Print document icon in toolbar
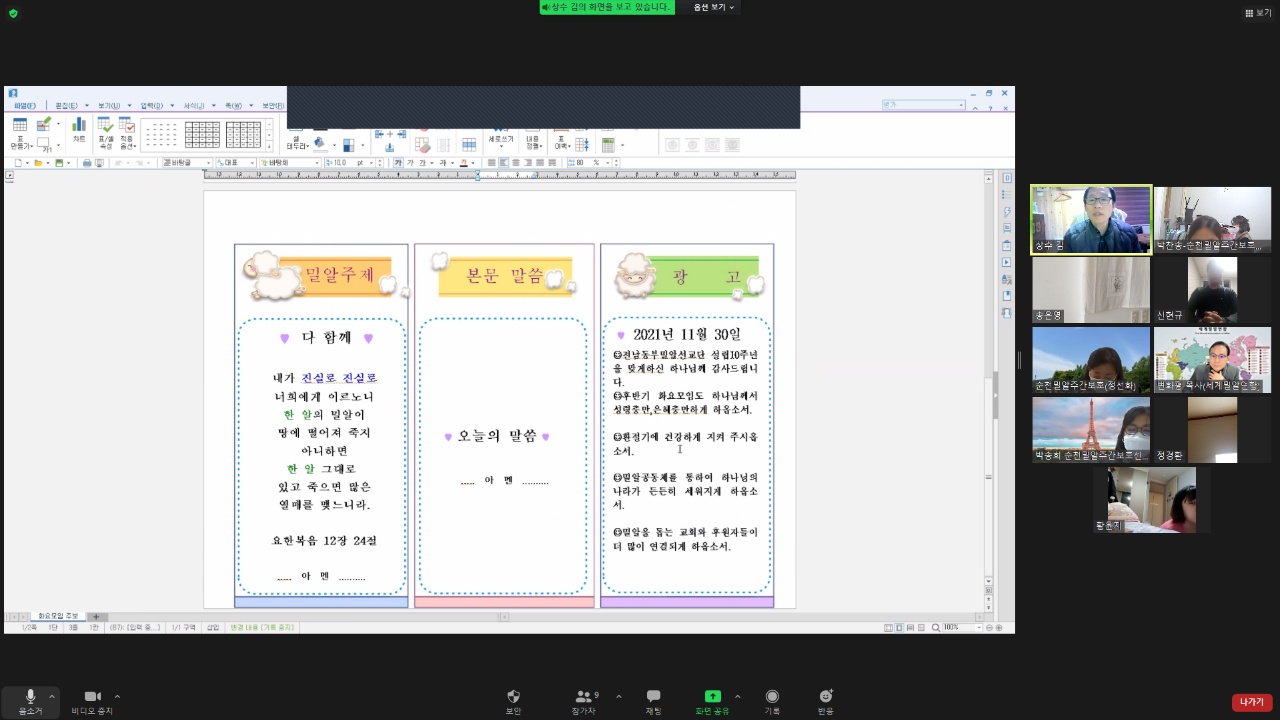Viewport: 1280px width, 720px height. [x=87, y=162]
